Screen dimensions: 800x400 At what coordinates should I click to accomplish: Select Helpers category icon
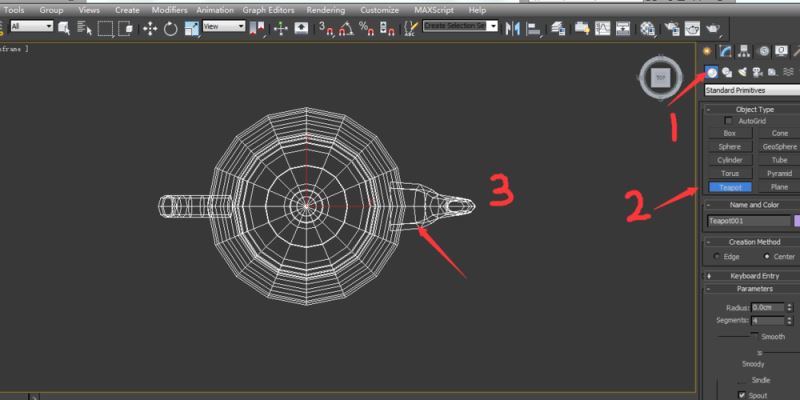click(773, 72)
